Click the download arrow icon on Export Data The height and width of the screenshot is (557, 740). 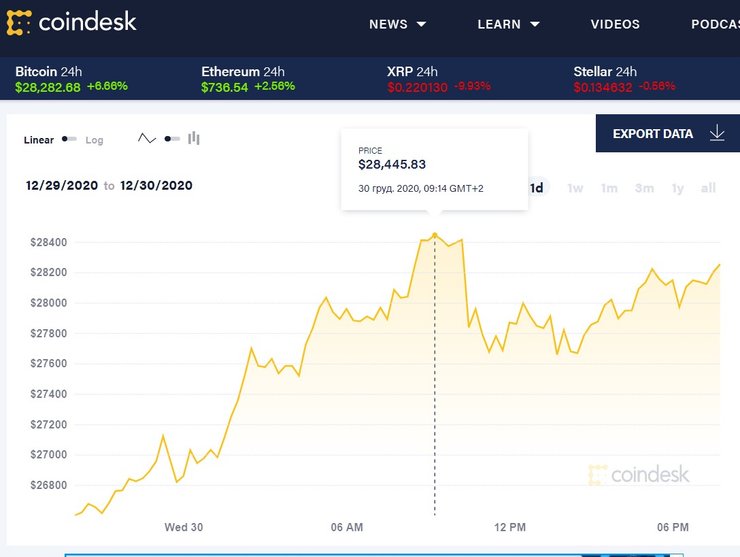click(x=717, y=133)
